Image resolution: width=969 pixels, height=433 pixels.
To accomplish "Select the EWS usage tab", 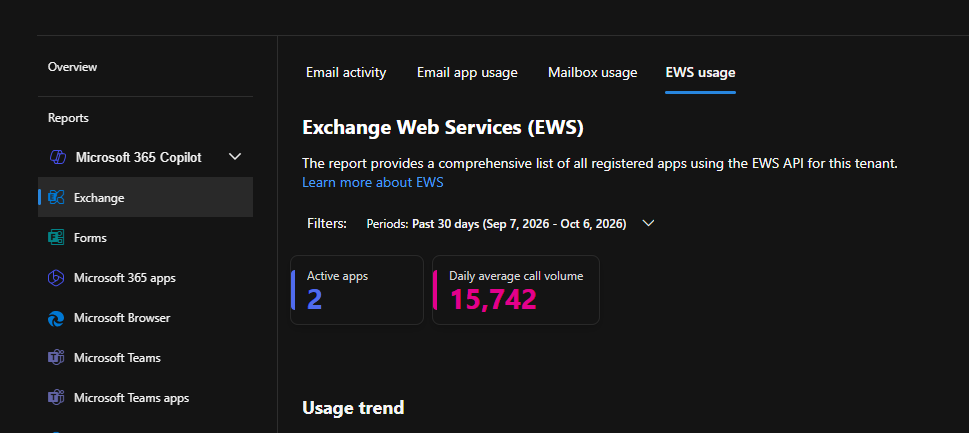I will (x=700, y=72).
